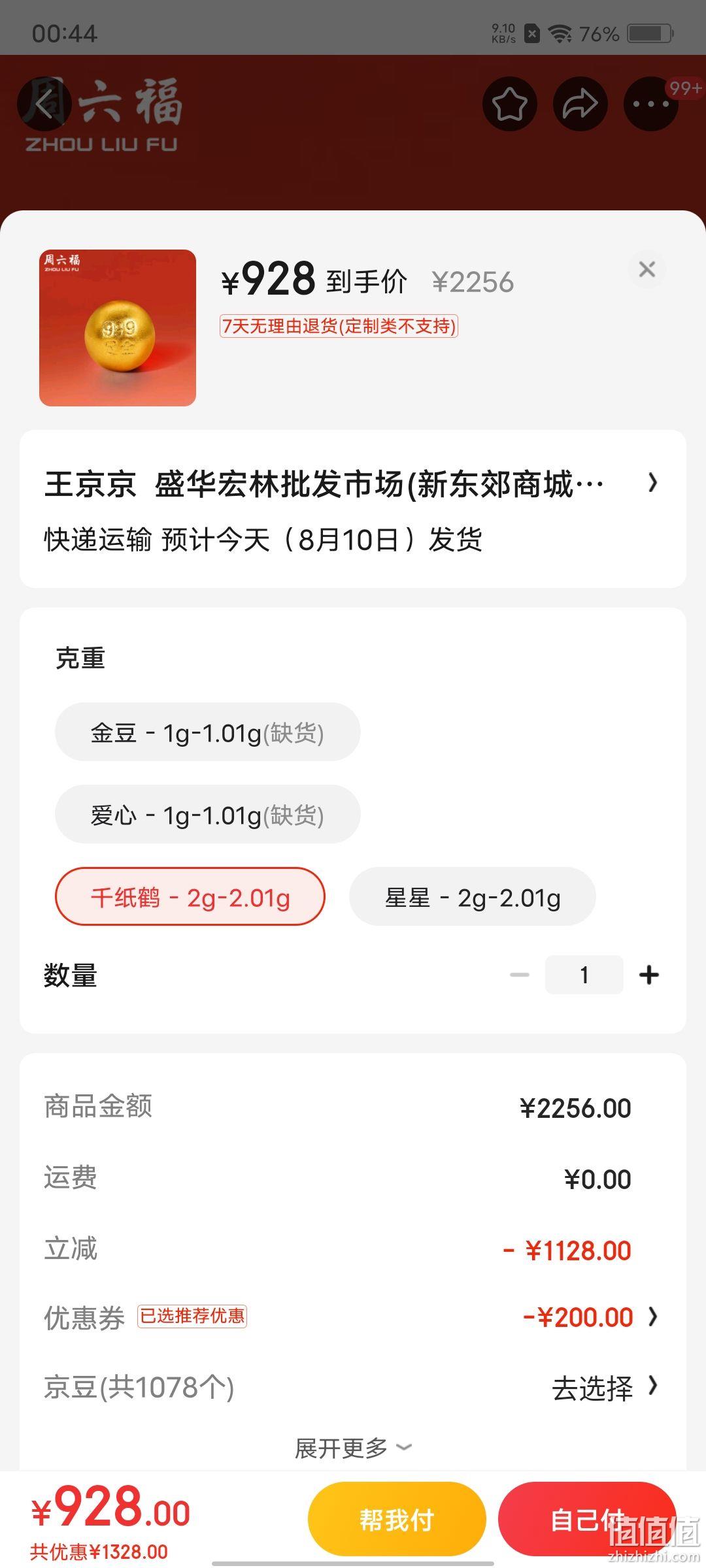This screenshot has height=1568, width=706.
Task: Favorite the store with star icon
Action: coord(510,104)
